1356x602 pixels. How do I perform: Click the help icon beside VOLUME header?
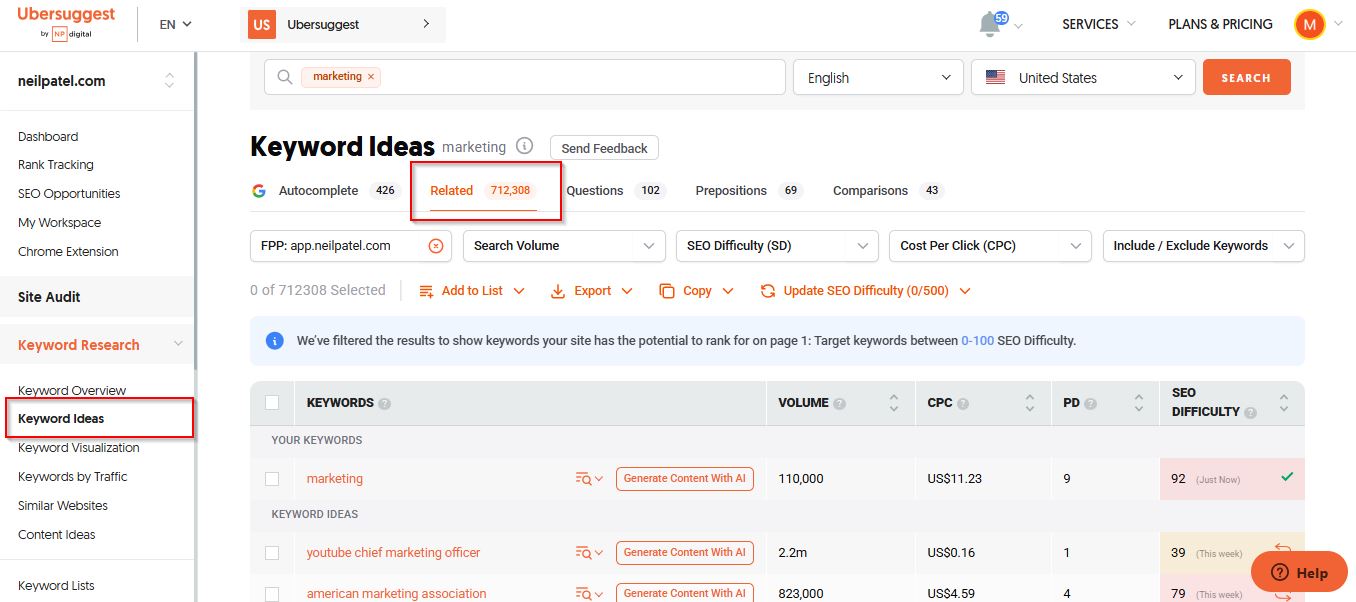click(x=840, y=403)
